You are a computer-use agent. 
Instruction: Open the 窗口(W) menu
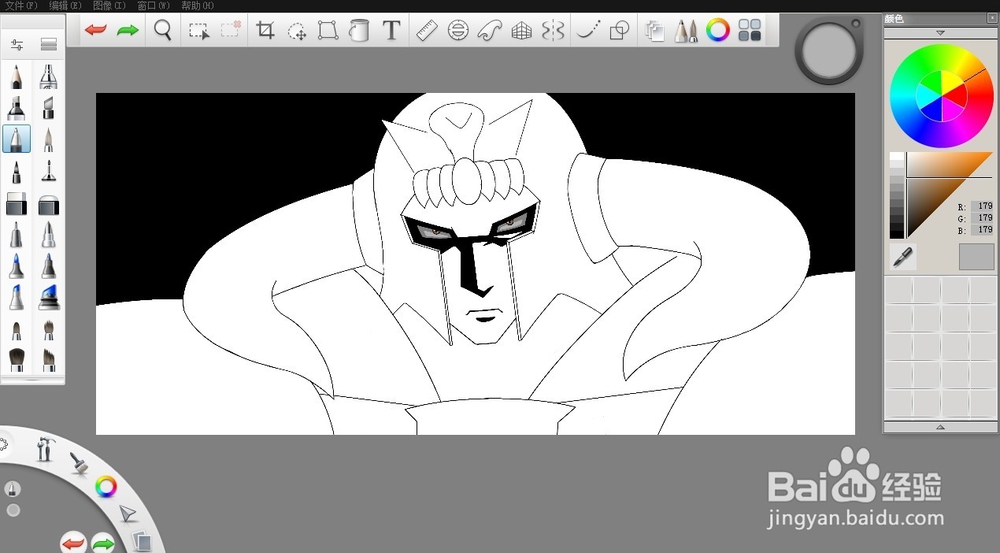153,6
